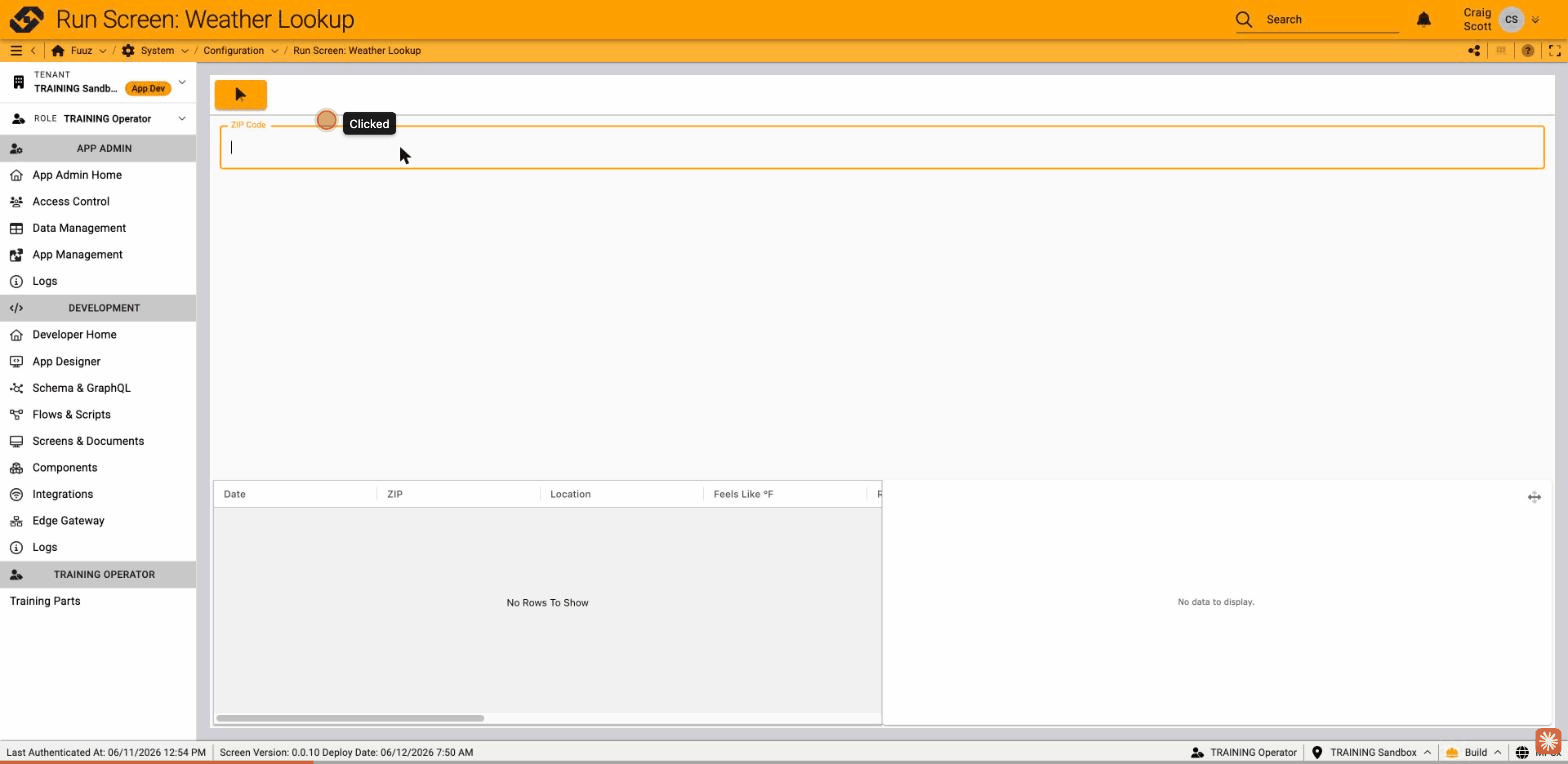Open Flows & Scripts in sidebar
The width and height of the screenshot is (1568, 764).
[x=71, y=415]
